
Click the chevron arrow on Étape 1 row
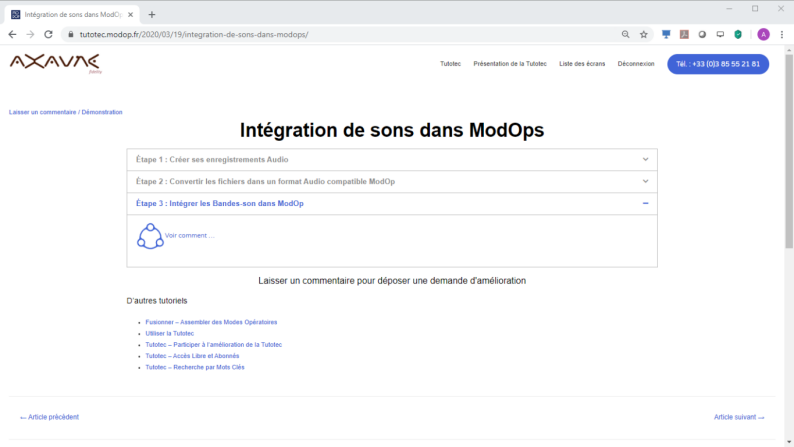tap(645, 159)
